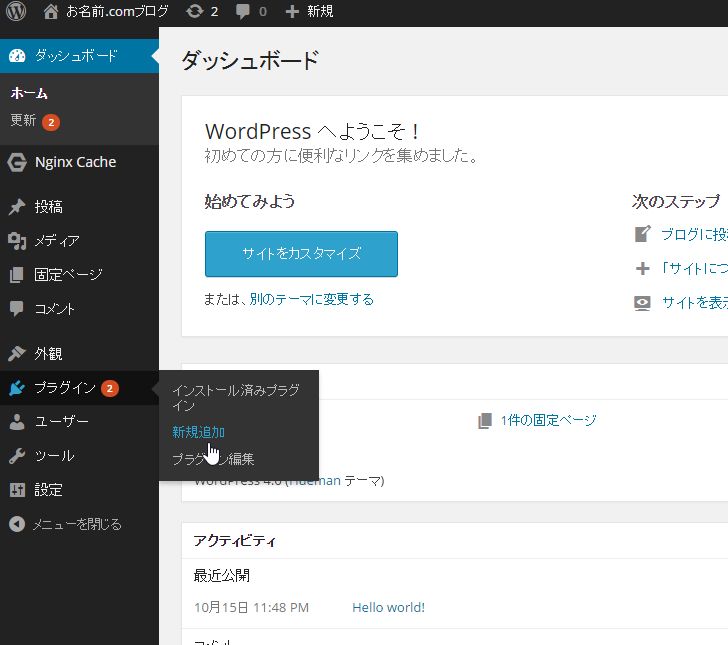
Task: Click 10月15日 11:48 PM timestamp
Action: point(251,607)
